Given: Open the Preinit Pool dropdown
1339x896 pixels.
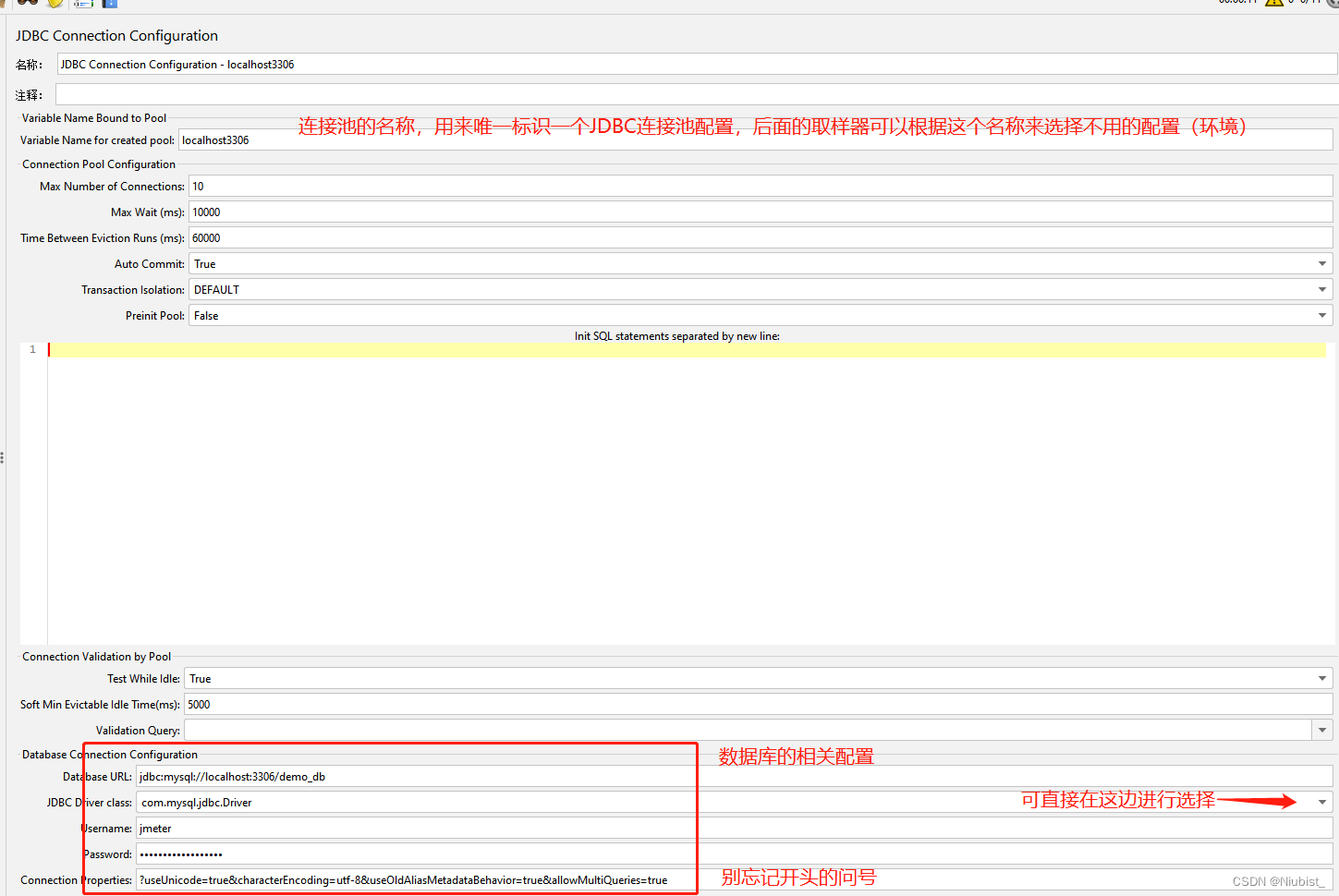Looking at the screenshot, I should 761,315.
